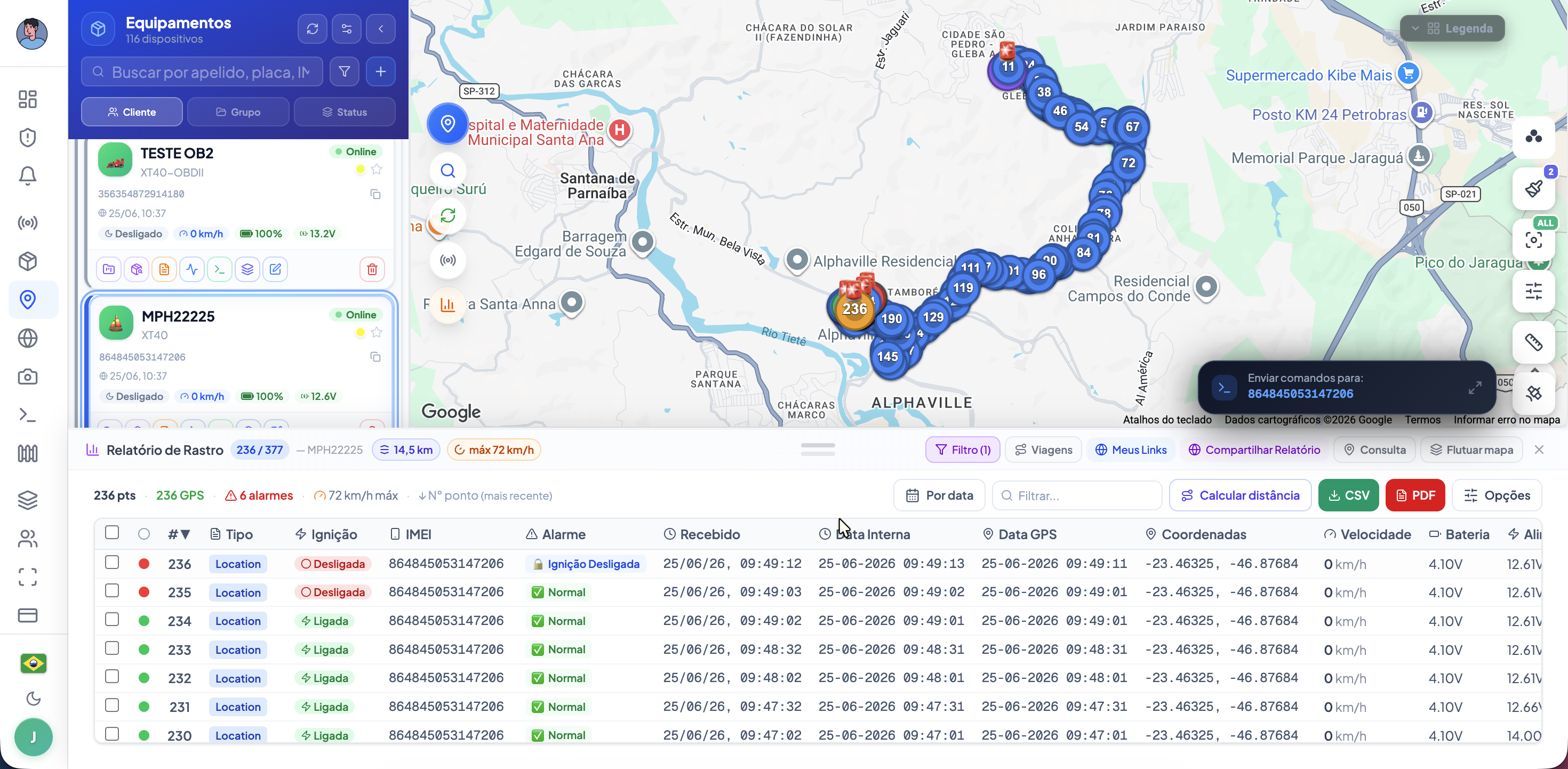Screen dimensions: 1568x769
Task: Select the Status tab
Action: (x=345, y=112)
